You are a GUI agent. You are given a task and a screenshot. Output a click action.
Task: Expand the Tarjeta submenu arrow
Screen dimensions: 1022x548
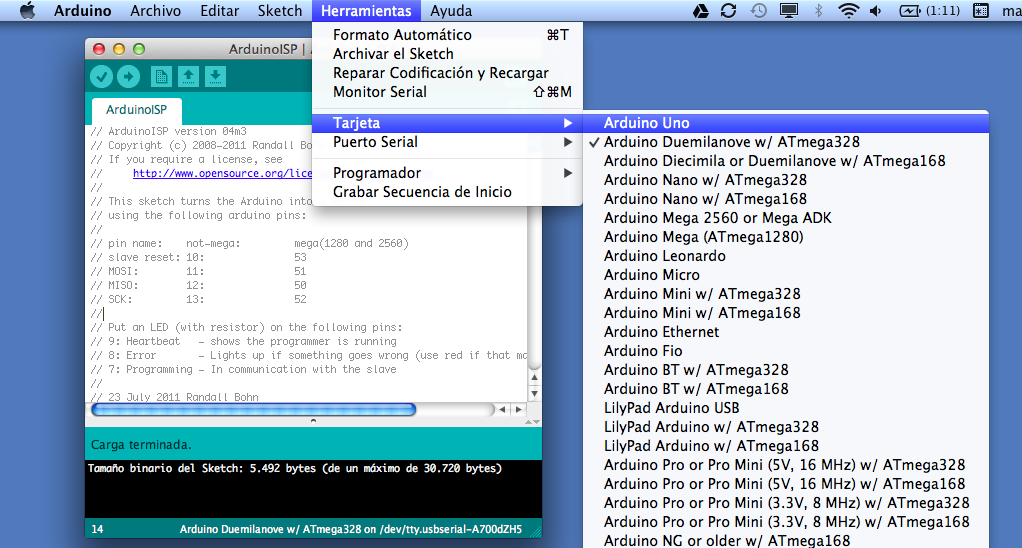tap(568, 123)
